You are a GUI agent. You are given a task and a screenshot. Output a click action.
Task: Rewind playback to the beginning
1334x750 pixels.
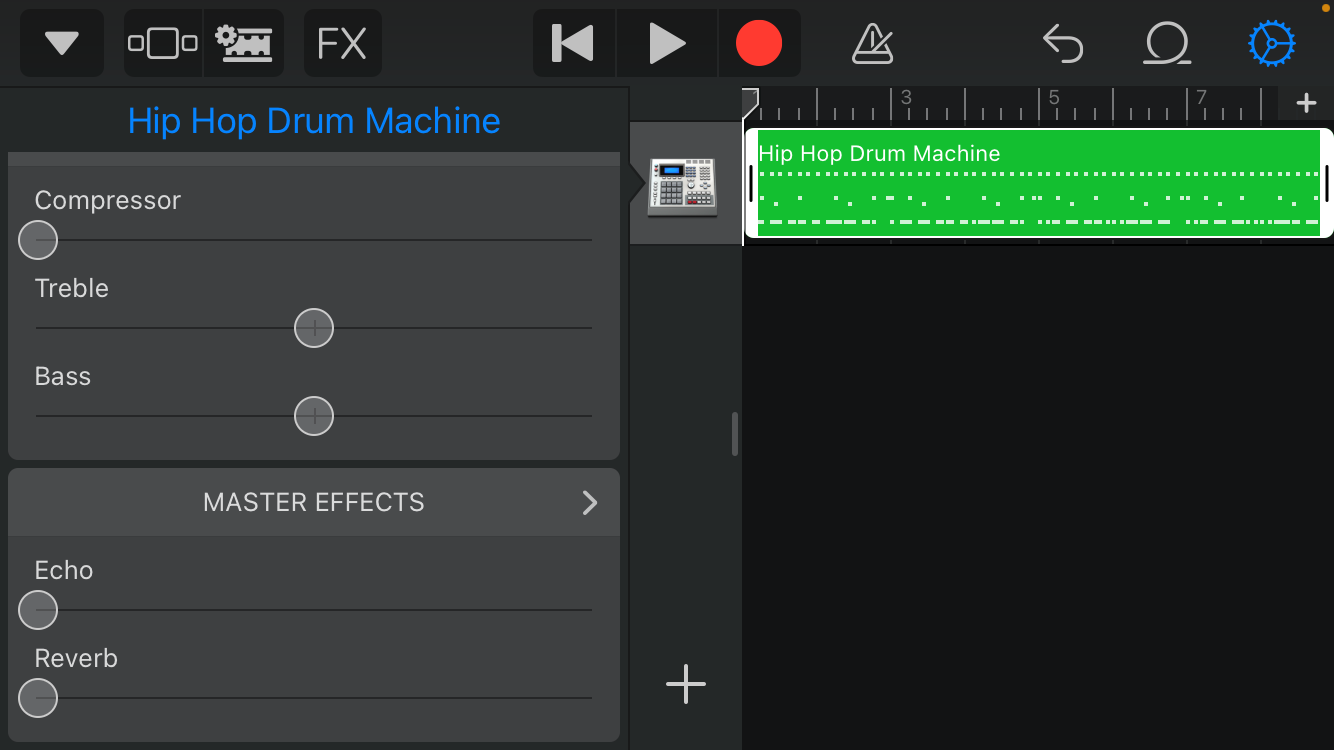click(573, 43)
